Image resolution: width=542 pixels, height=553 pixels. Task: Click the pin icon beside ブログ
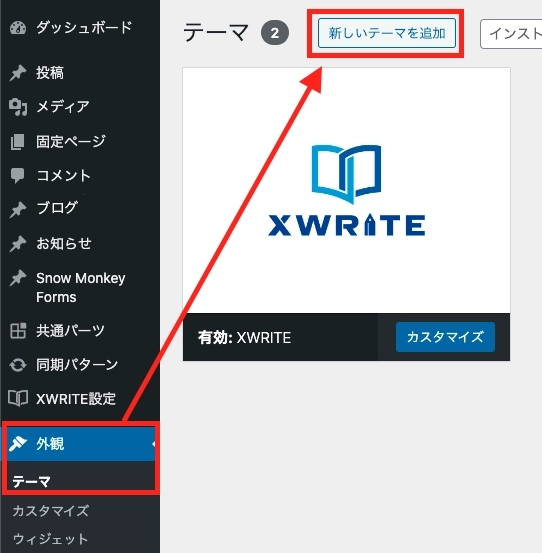(x=18, y=209)
